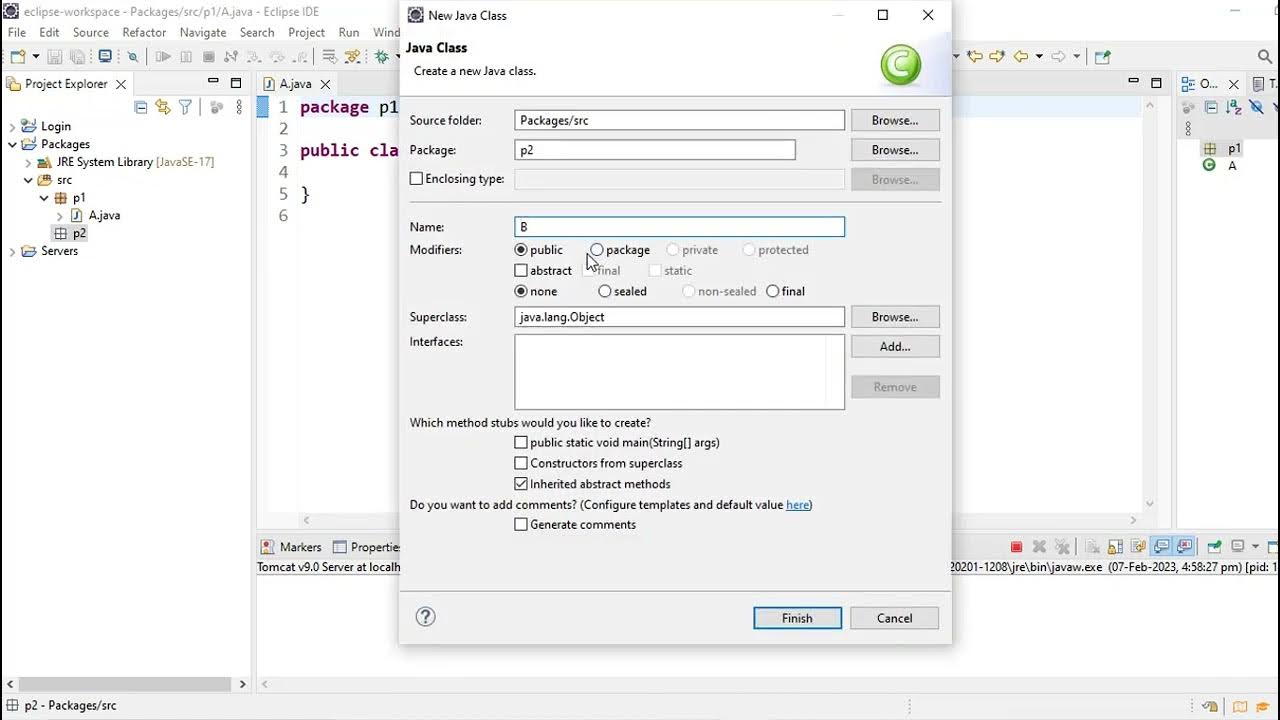Open the Navigate menu
The height and width of the screenshot is (720, 1280).
(203, 32)
